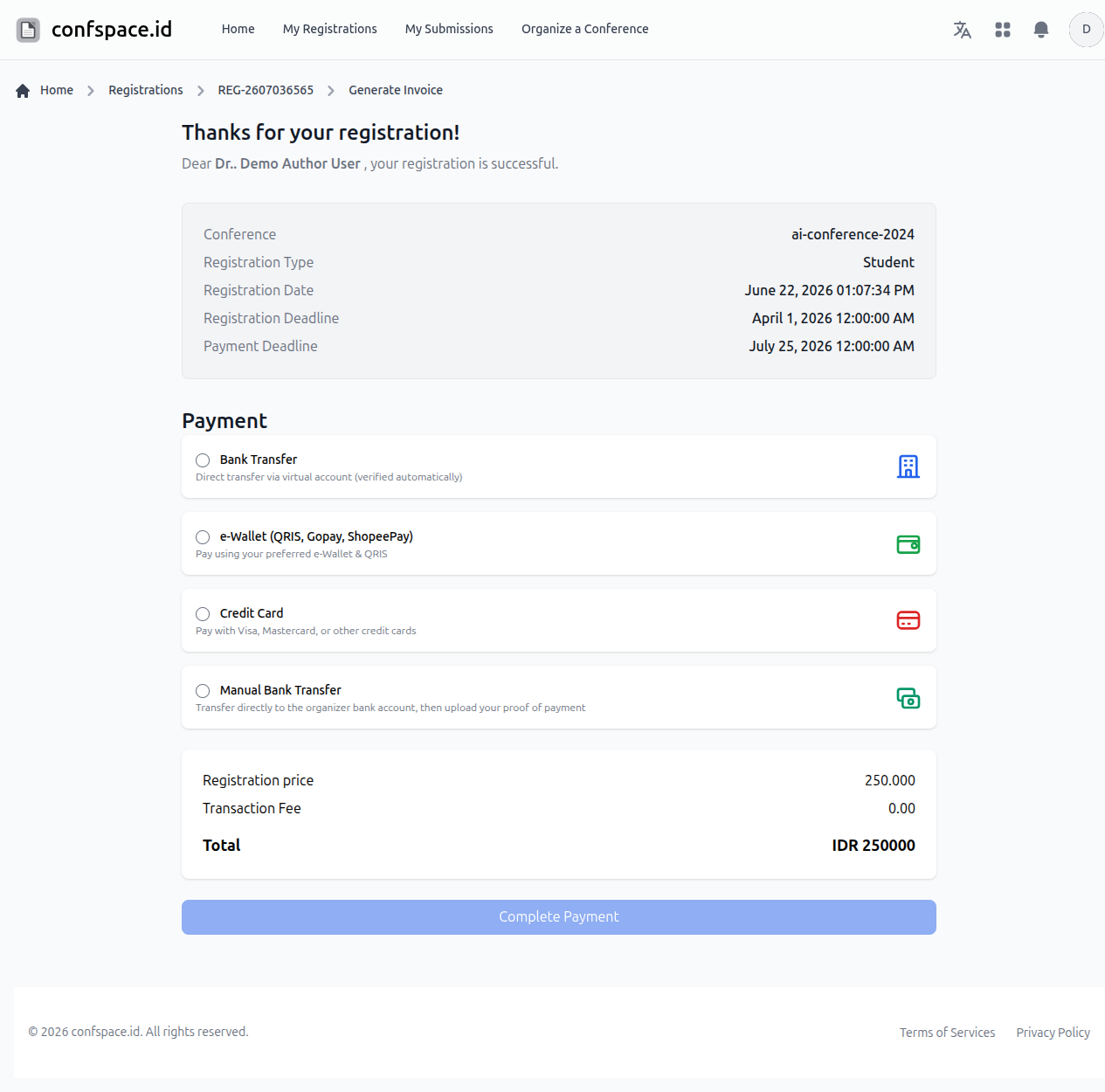Click the Pay using your preferred e-Wallet description

(x=292, y=554)
